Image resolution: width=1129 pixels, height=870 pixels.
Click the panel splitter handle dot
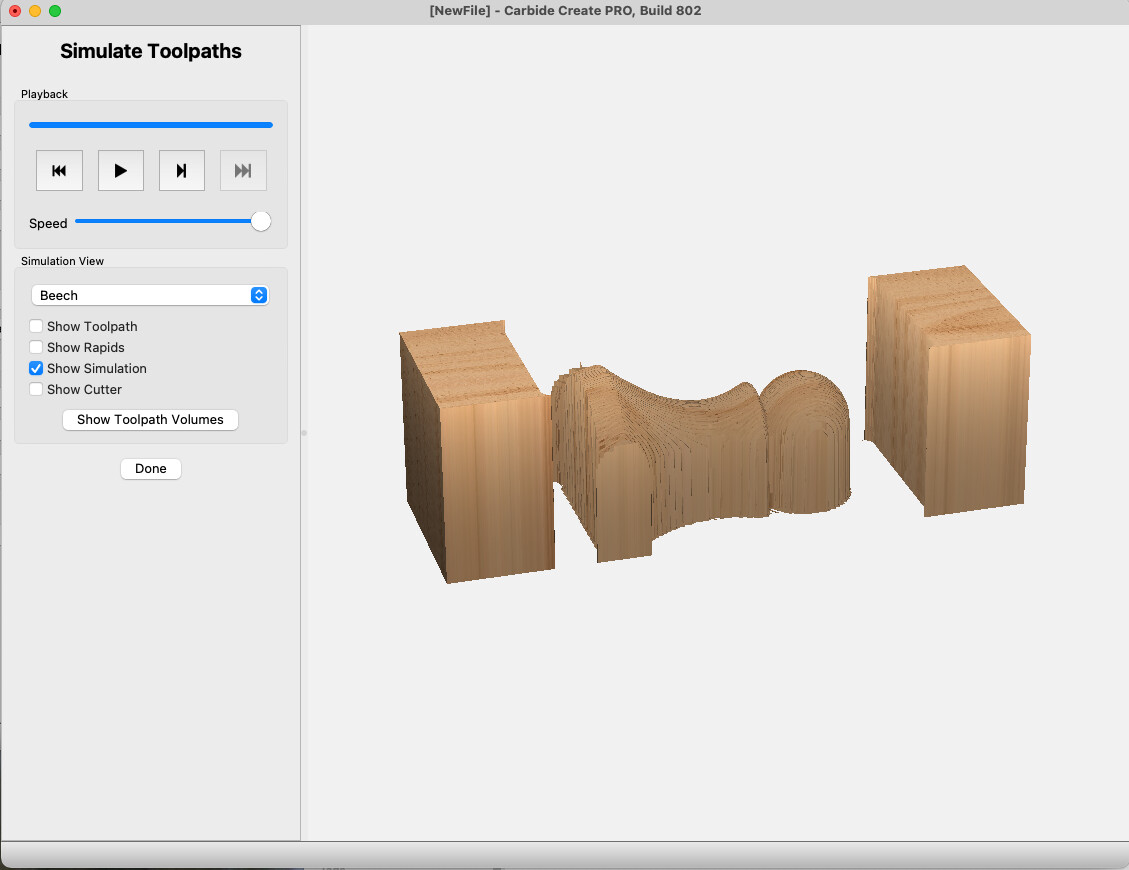[304, 433]
